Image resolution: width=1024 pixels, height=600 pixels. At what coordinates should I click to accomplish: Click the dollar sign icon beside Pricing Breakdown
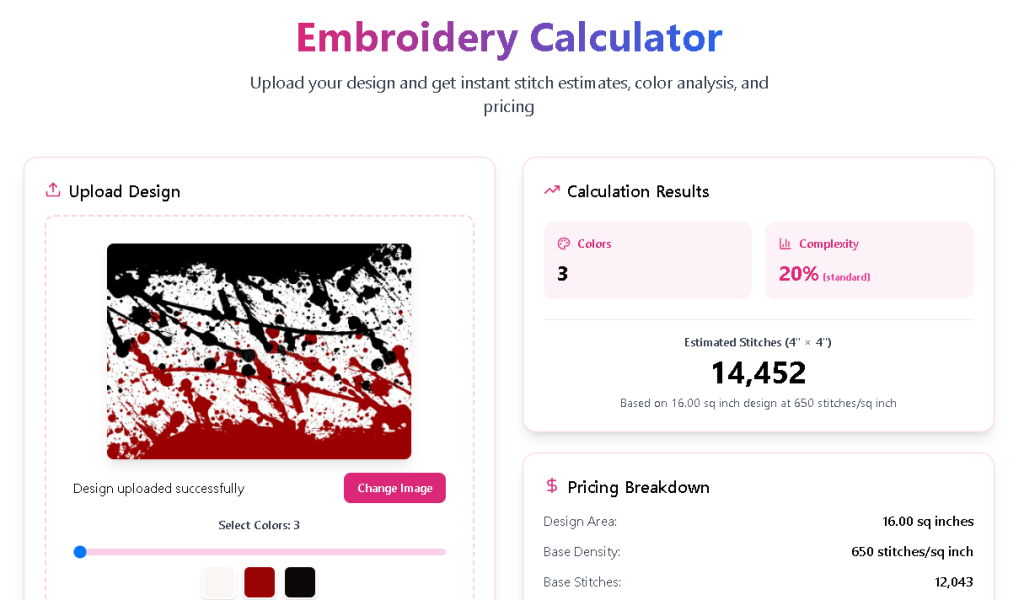pyautogui.click(x=551, y=486)
